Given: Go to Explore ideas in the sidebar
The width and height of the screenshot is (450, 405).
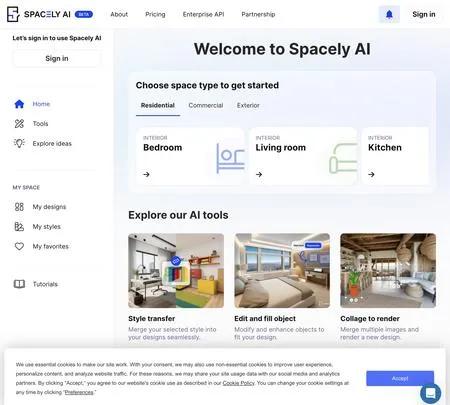Looking at the screenshot, I should [x=52, y=143].
